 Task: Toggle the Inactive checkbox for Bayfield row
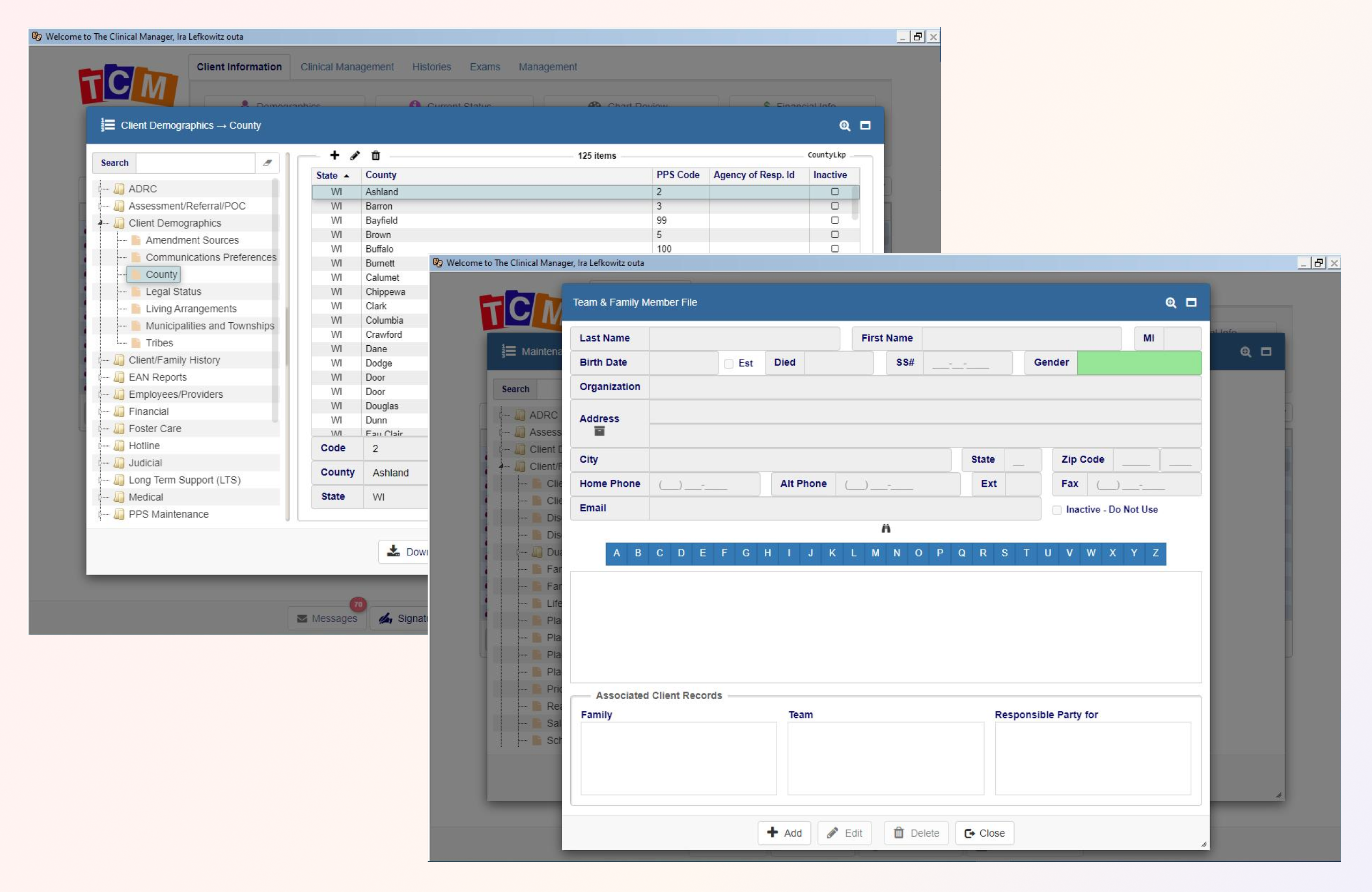[x=835, y=220]
